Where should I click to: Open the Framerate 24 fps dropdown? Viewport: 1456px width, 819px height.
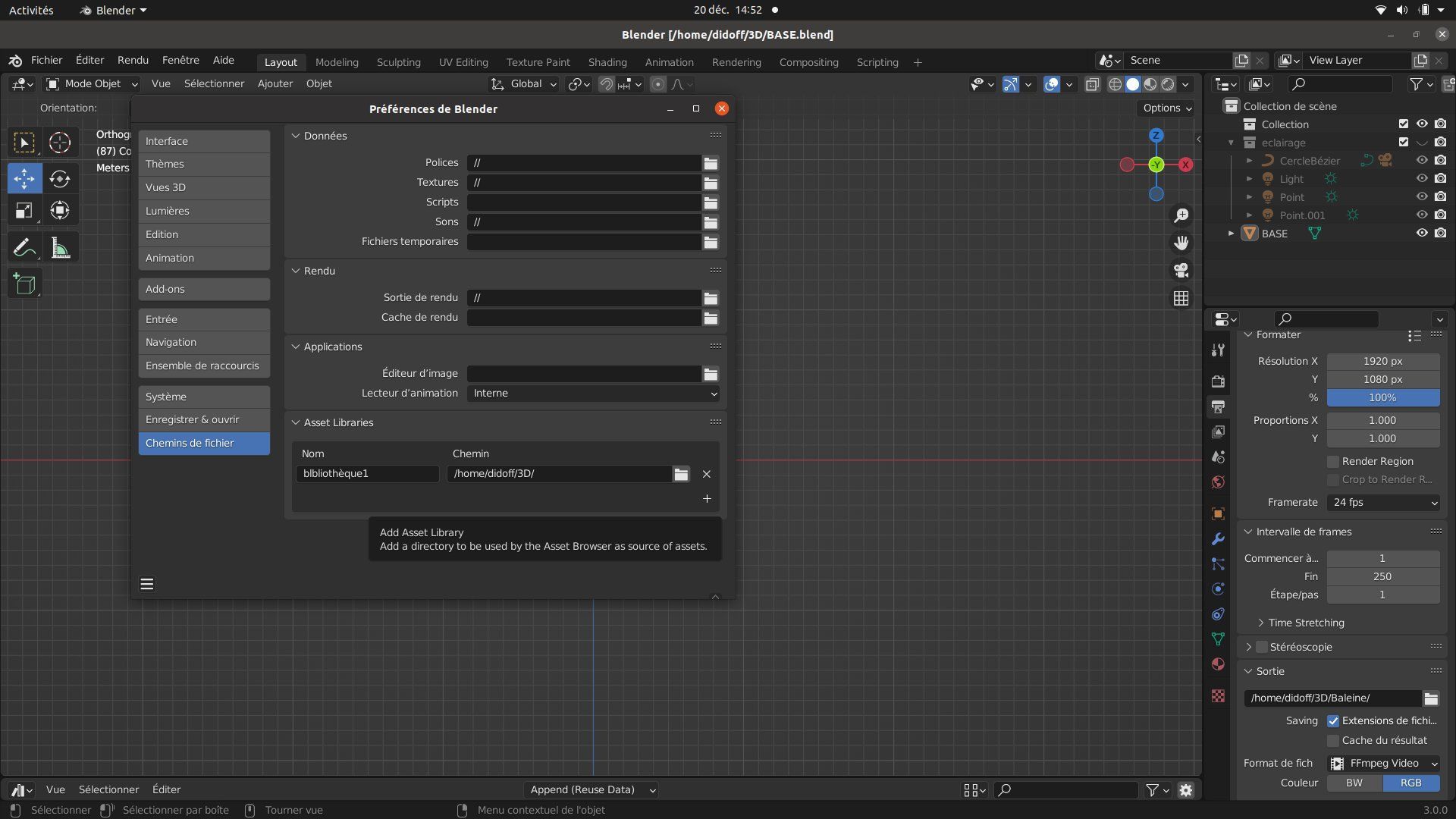(1383, 503)
